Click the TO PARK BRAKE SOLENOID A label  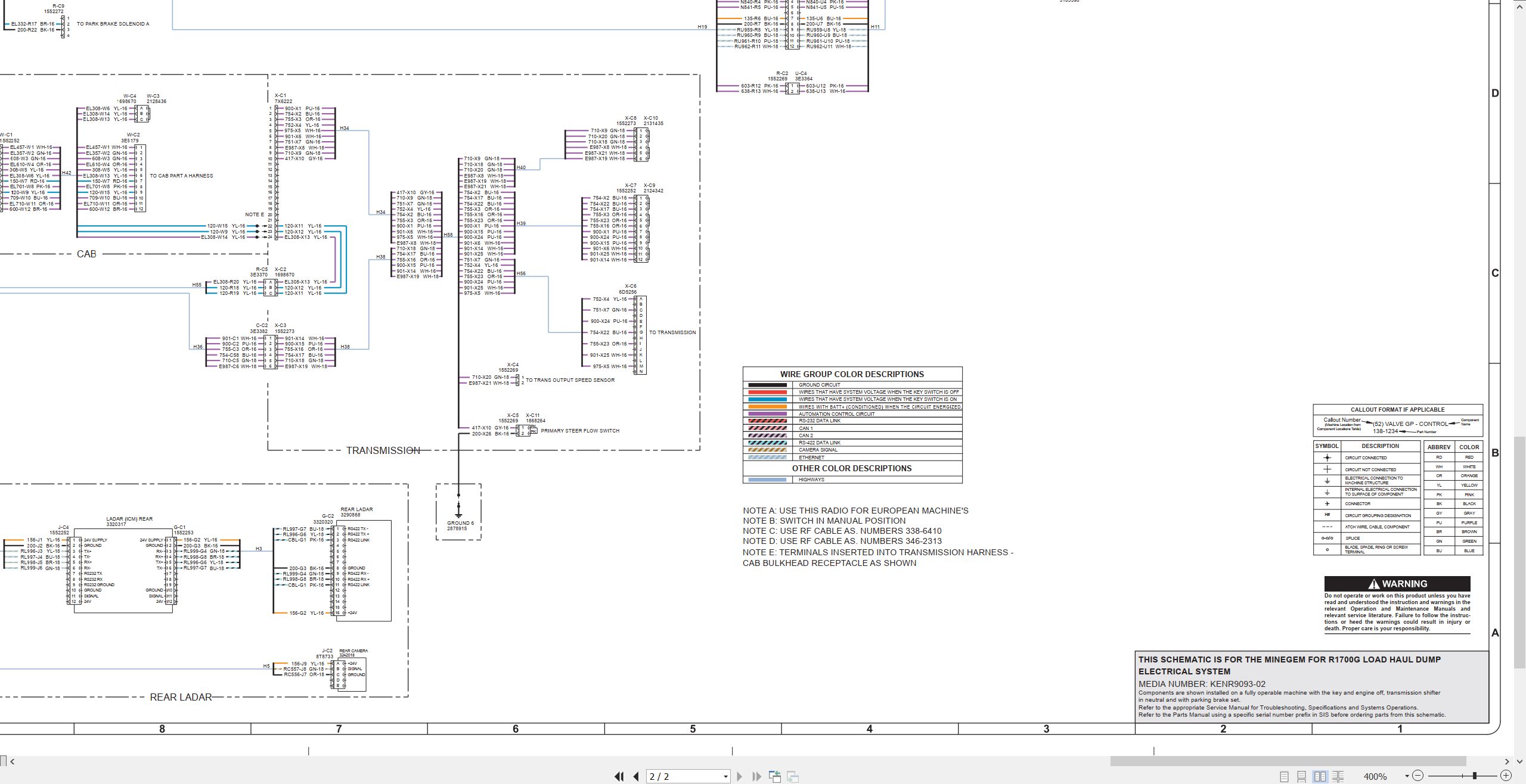coord(113,24)
